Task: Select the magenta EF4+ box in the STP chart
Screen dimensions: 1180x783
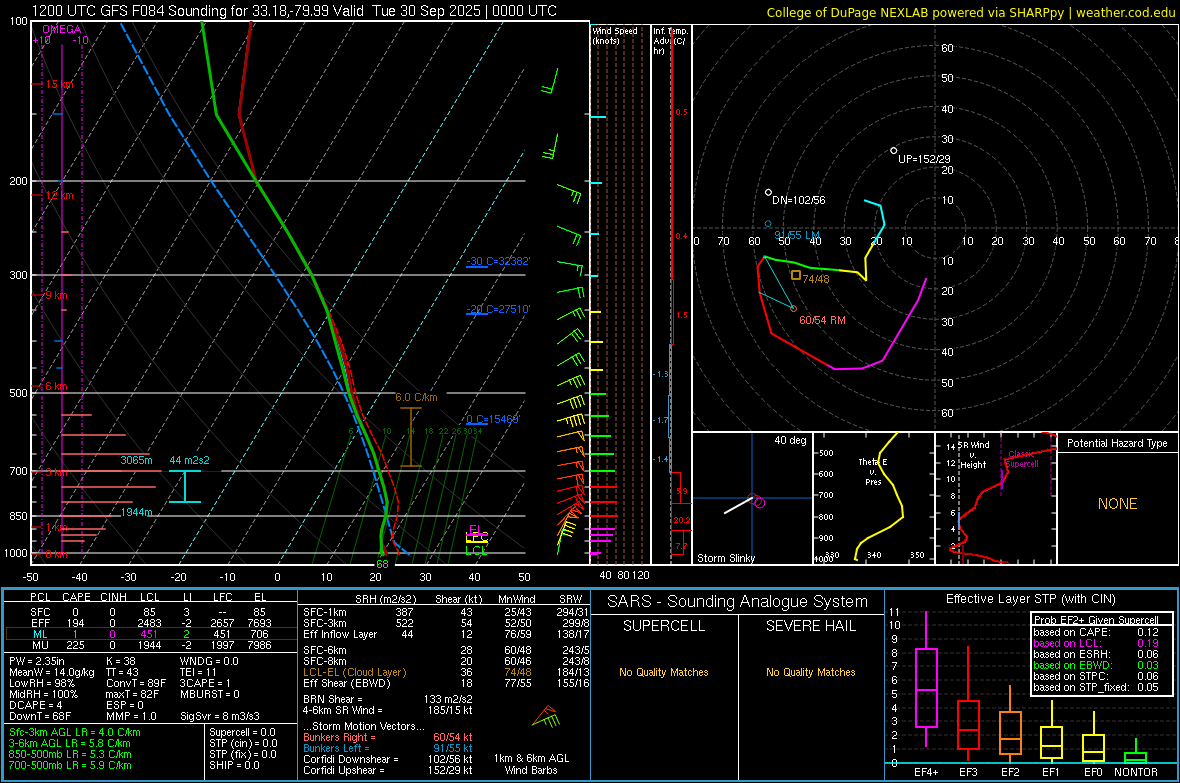Action: [x=926, y=687]
